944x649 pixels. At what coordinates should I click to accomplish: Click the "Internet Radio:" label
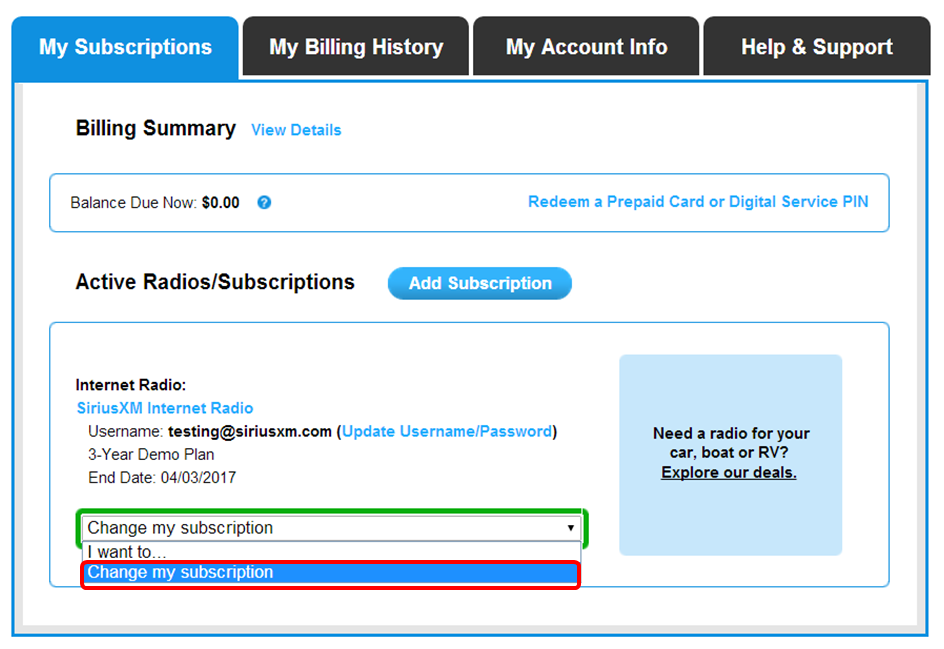tap(131, 385)
